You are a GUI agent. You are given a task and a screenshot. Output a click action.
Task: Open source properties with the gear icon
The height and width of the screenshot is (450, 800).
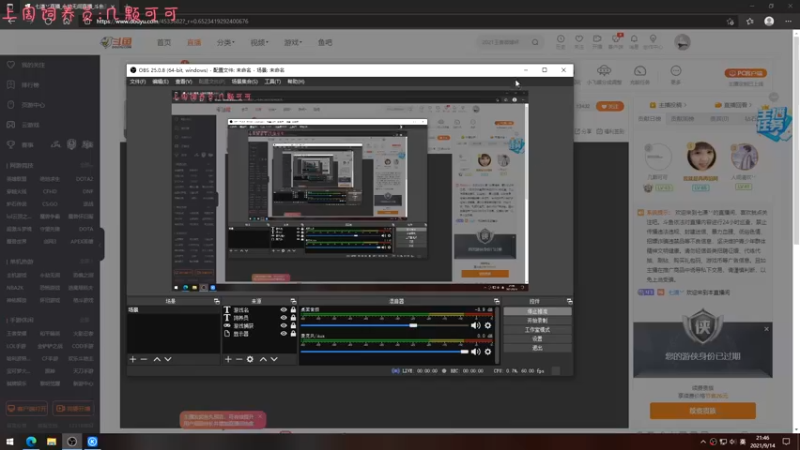tap(250, 359)
